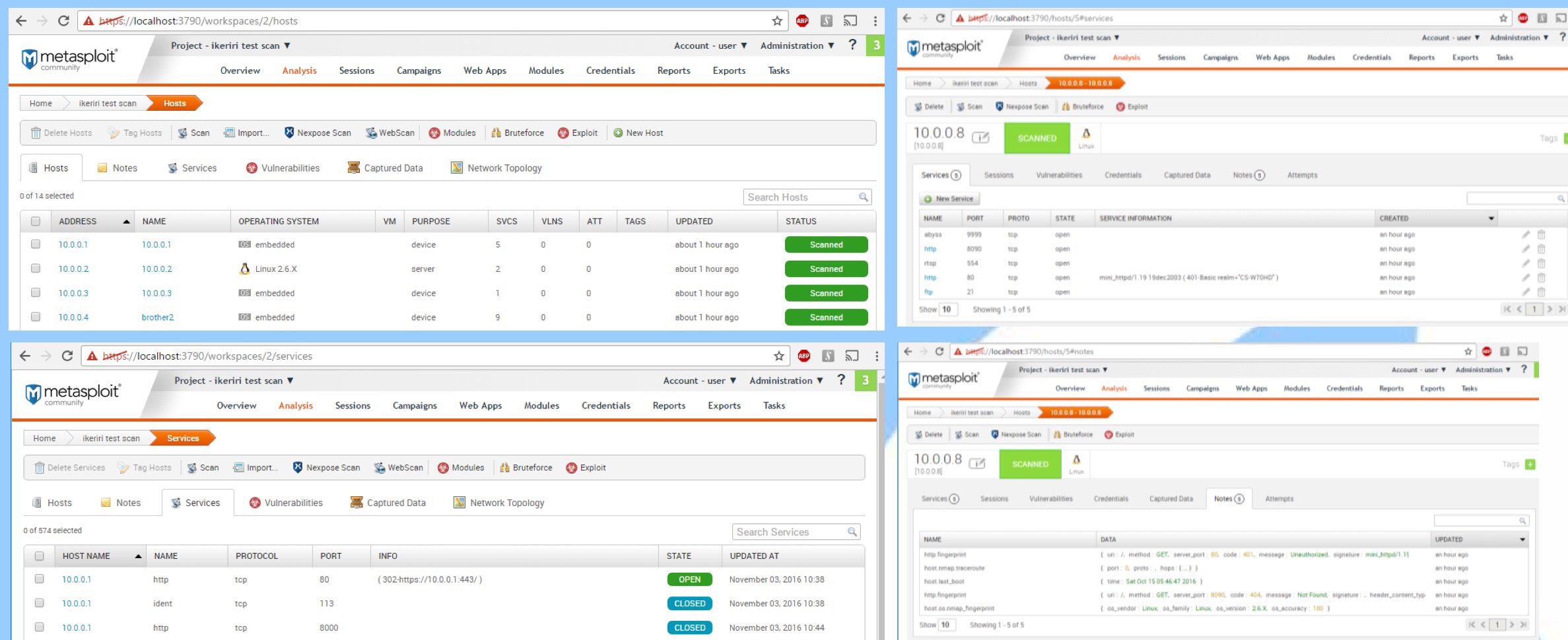Screen dimensions: 1568x640
Task: Click Delete Hosts trash icon in Hosts window
Action: coord(36,133)
